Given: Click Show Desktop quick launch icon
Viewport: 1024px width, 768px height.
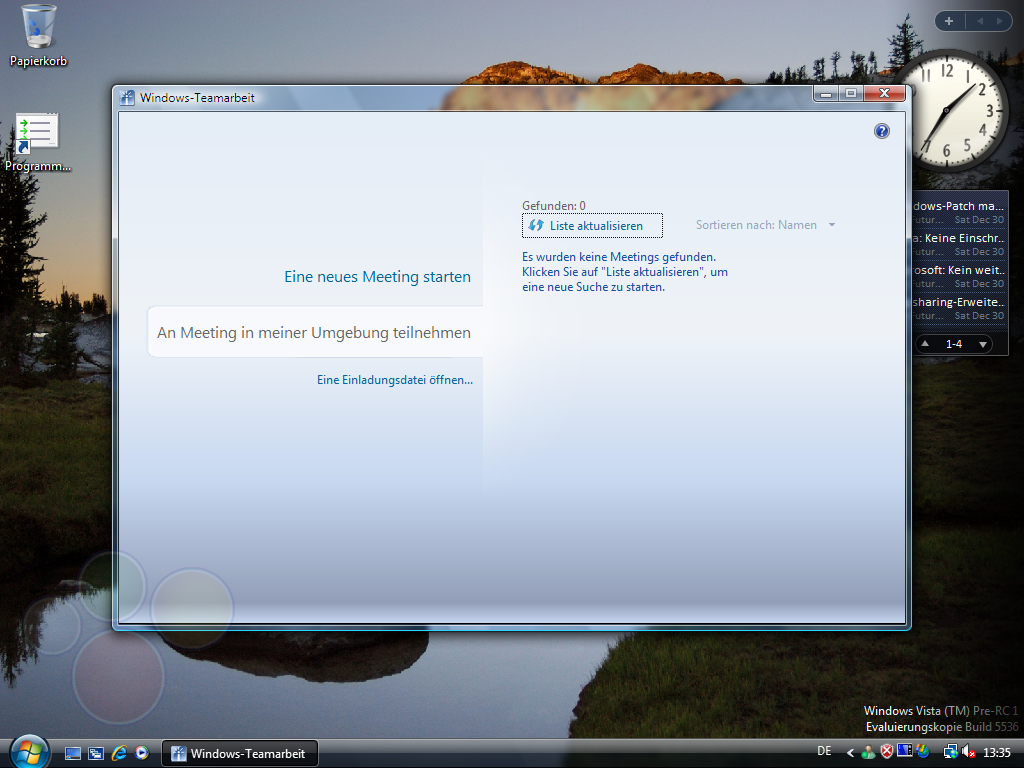Looking at the screenshot, I should (72, 754).
